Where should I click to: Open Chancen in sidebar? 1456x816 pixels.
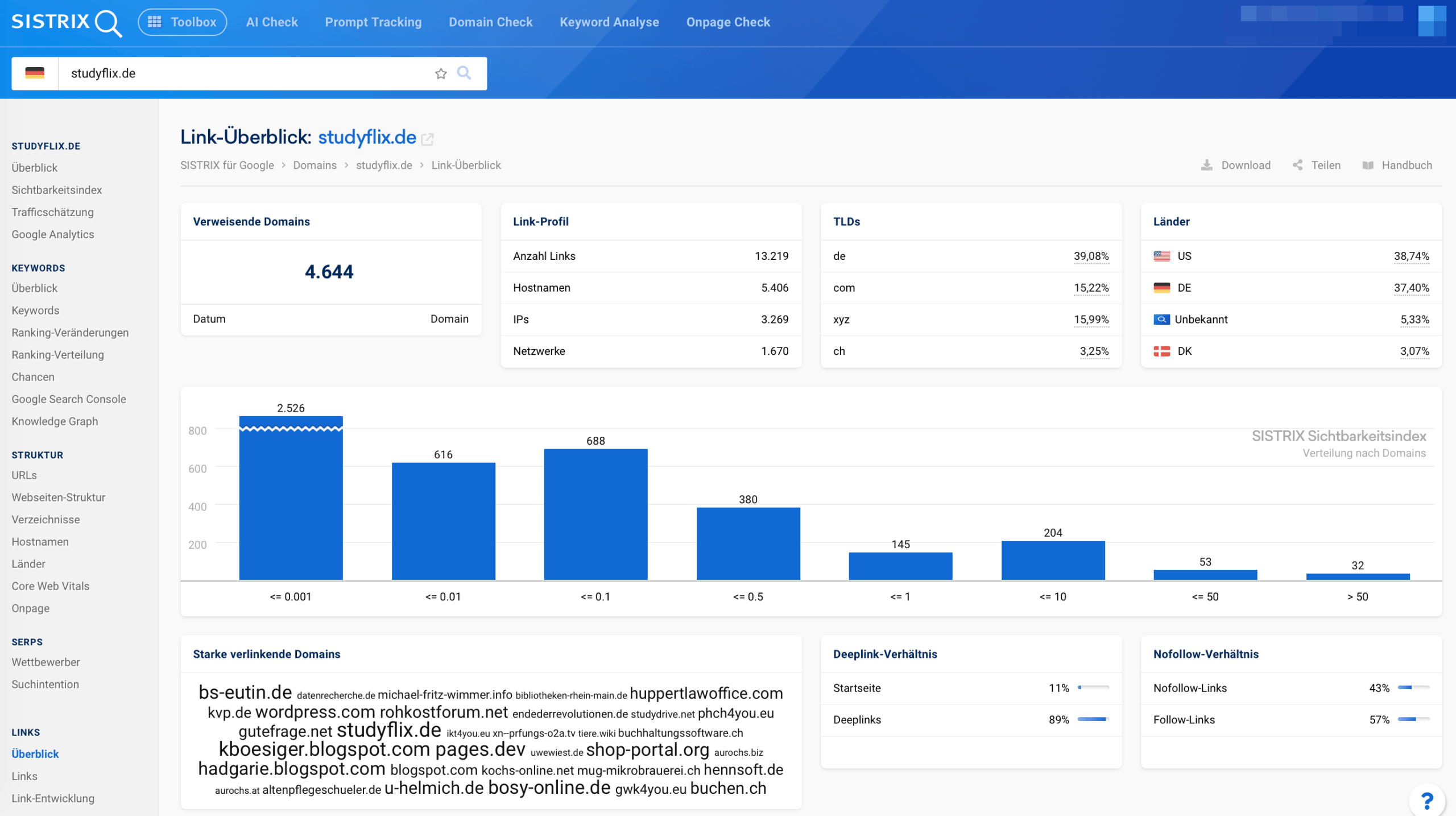pos(33,377)
